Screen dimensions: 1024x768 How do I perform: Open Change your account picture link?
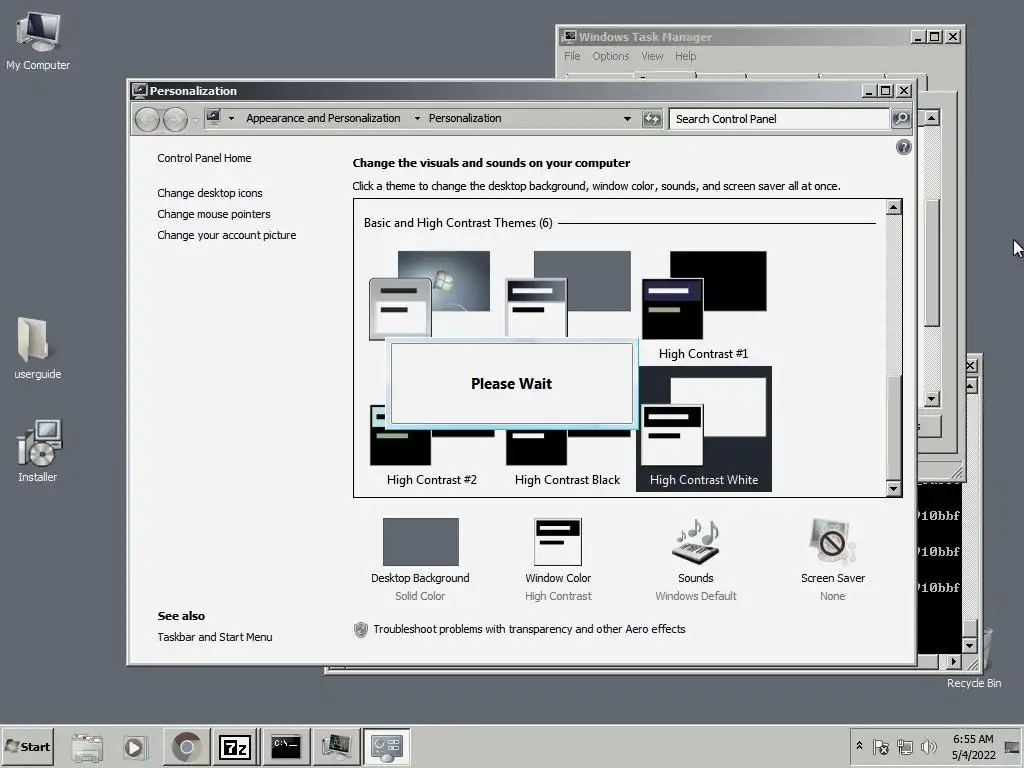[x=227, y=235]
